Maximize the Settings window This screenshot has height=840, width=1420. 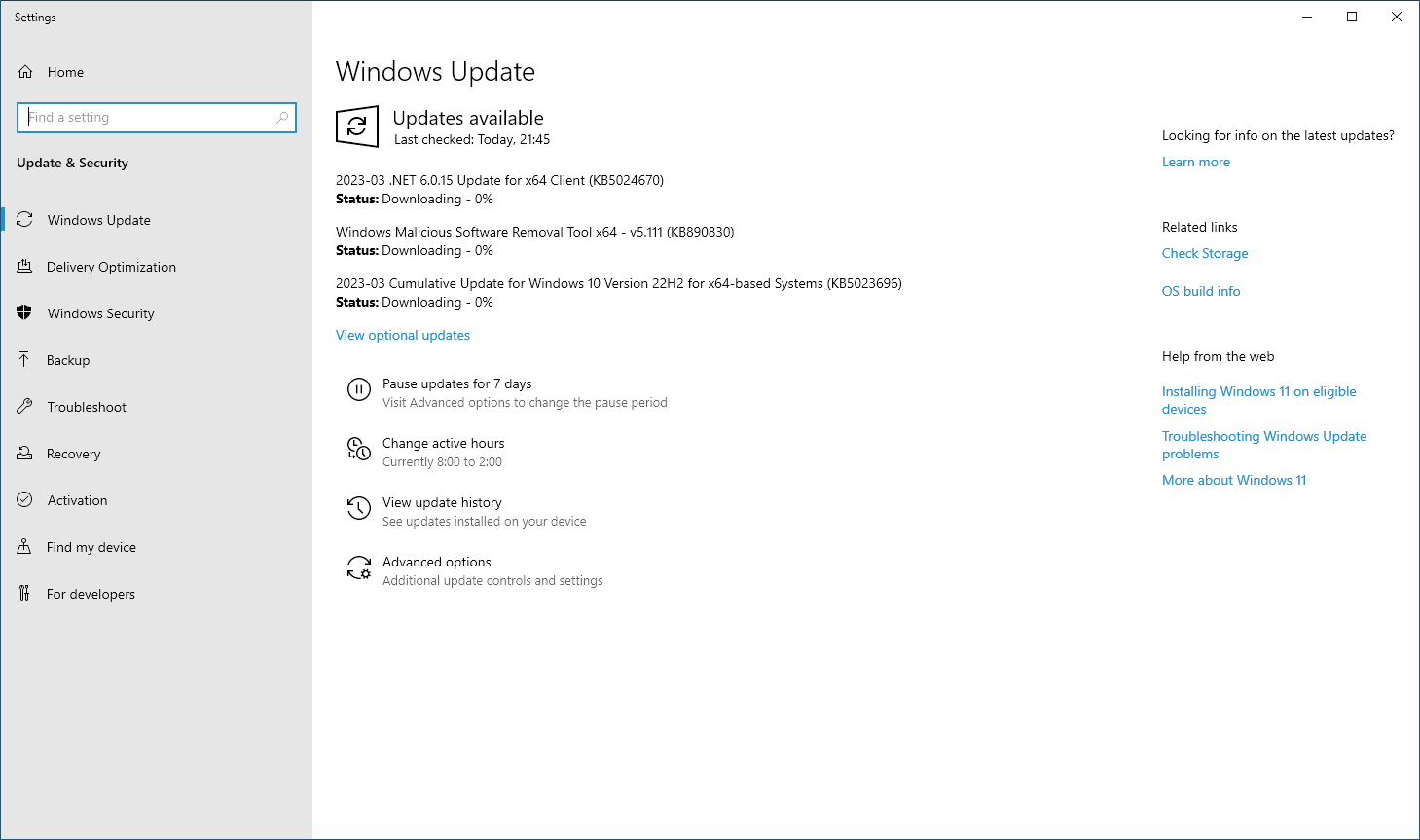coord(1352,17)
